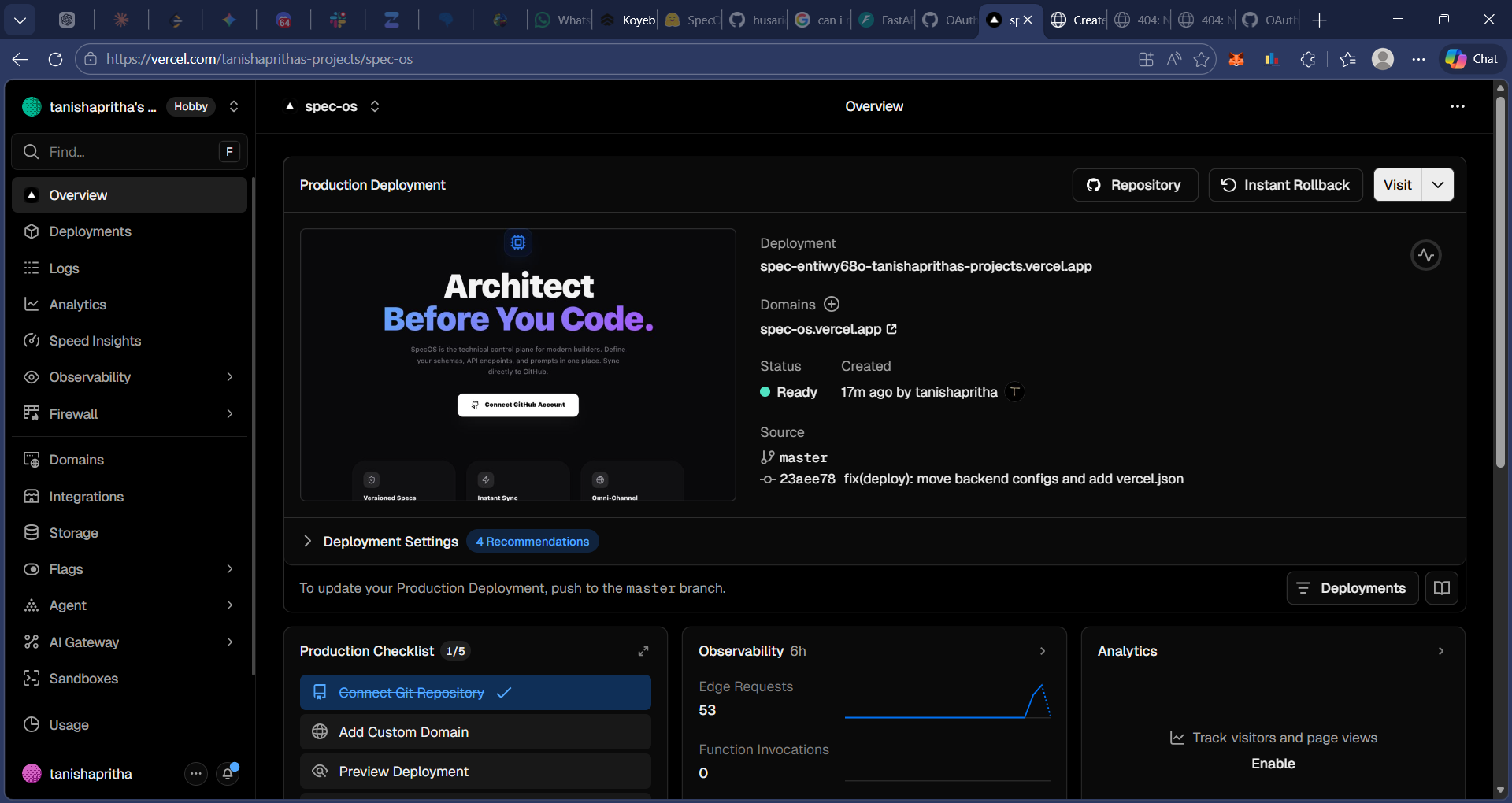The image size is (1512, 803).
Task: Open commit 23aee78 link
Action: 807,479
